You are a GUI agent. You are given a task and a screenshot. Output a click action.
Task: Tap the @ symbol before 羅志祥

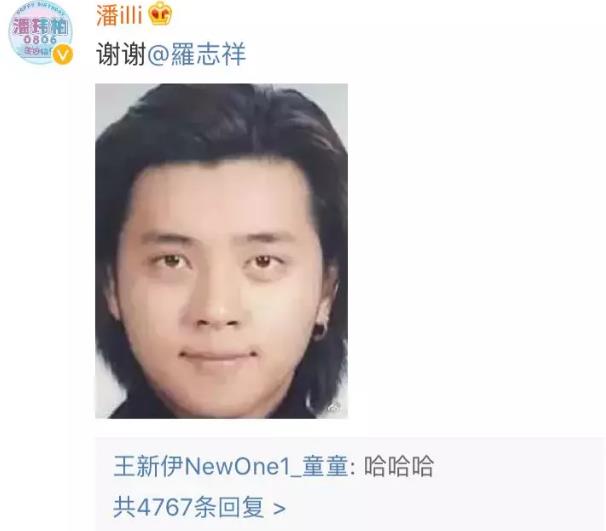click(158, 54)
